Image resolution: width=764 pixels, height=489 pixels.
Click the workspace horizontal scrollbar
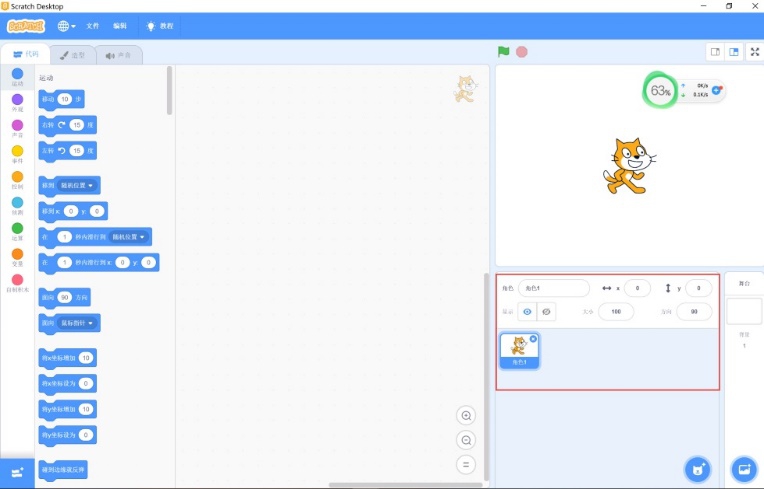click(x=405, y=485)
